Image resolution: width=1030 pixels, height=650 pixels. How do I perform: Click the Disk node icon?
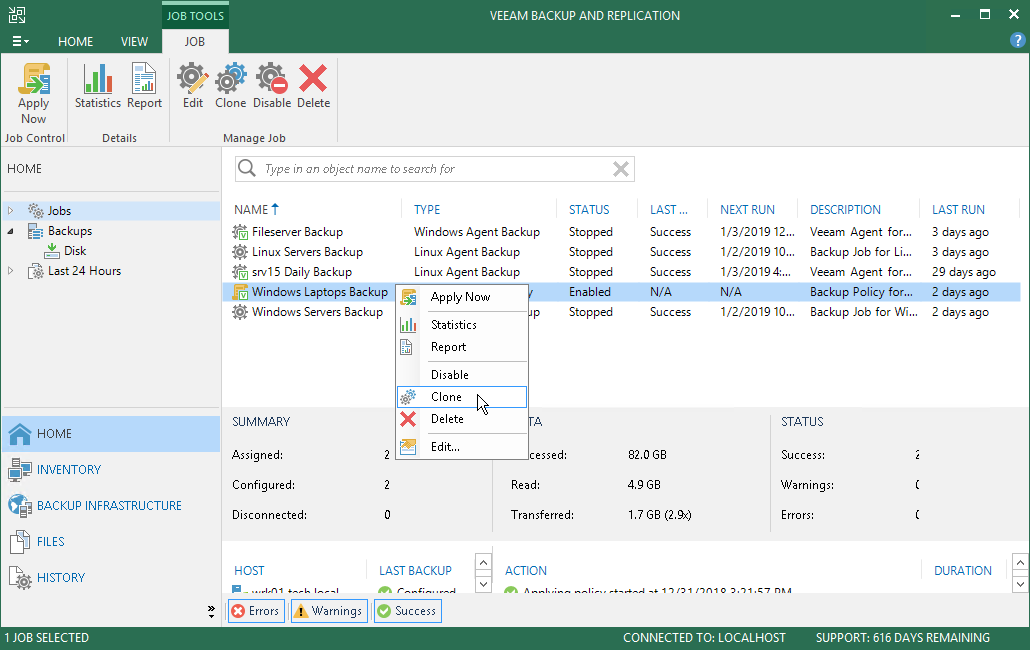[52, 251]
